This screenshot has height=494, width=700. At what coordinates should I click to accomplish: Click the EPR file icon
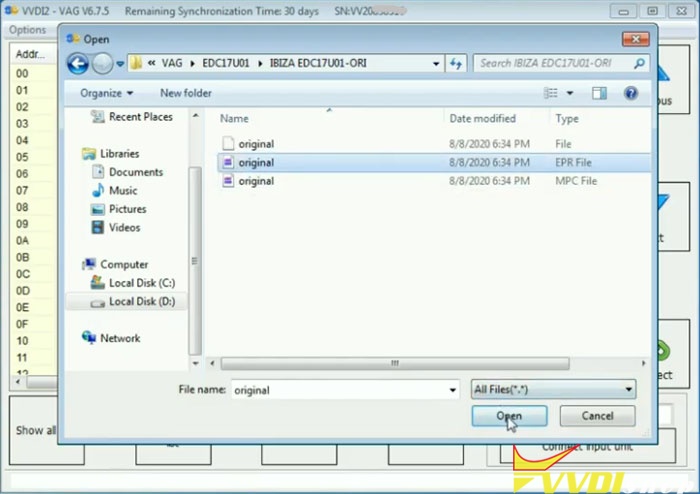(x=228, y=162)
